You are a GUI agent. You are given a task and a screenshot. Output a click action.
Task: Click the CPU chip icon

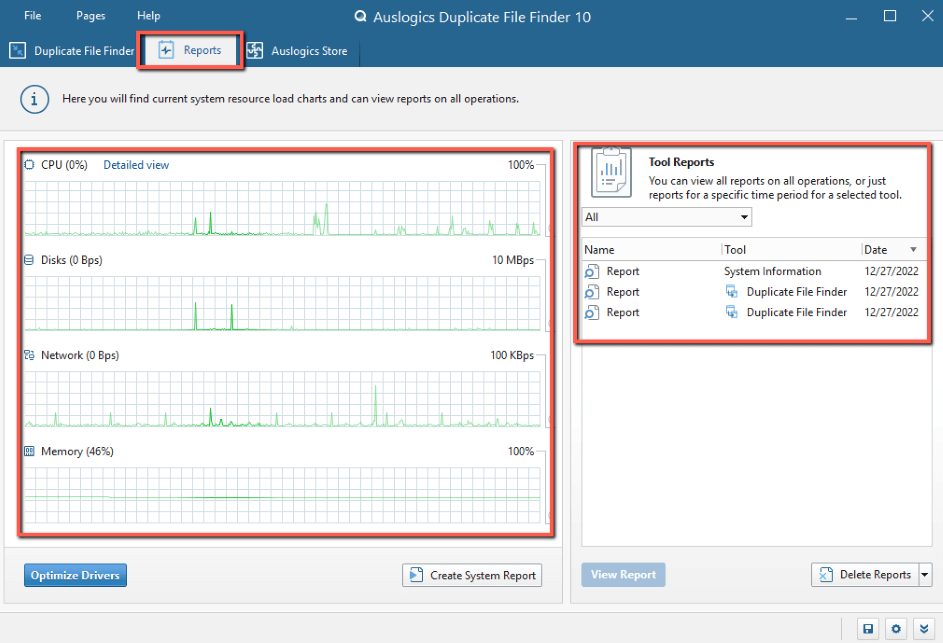tap(29, 164)
